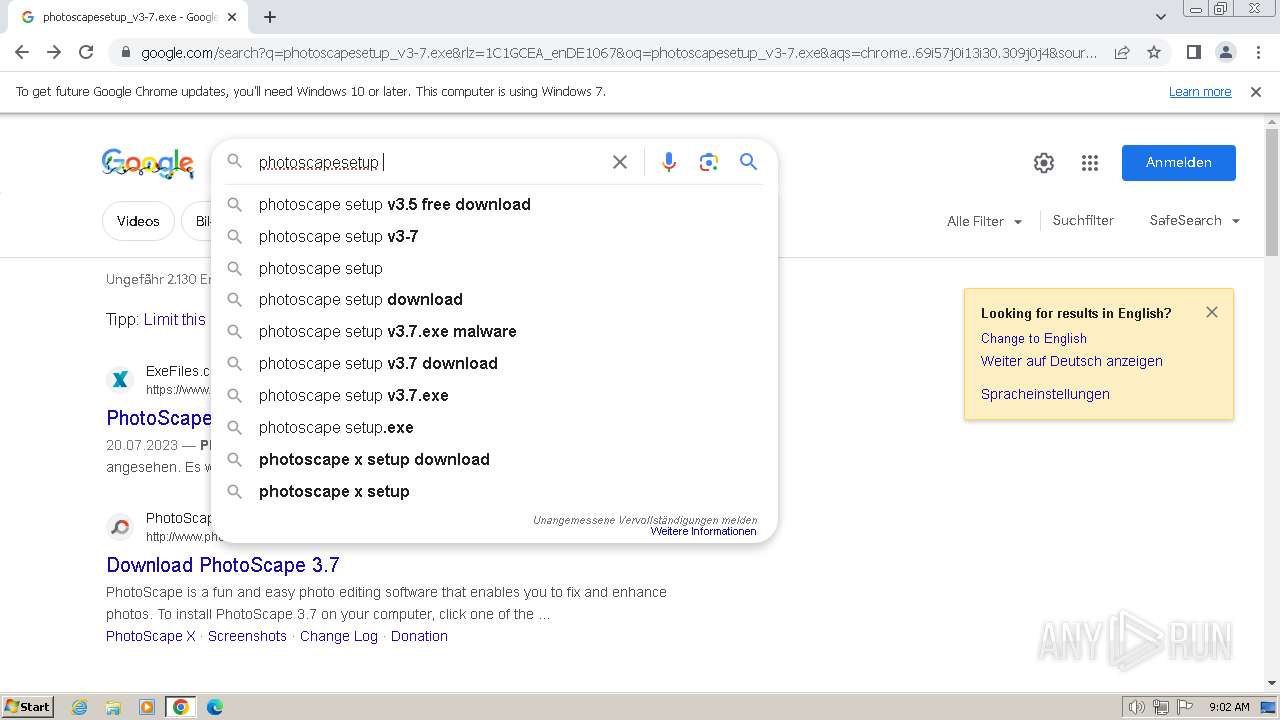Screen dimensions: 1280x720
Task: Click the address bar URL
Action: [x=618, y=52]
